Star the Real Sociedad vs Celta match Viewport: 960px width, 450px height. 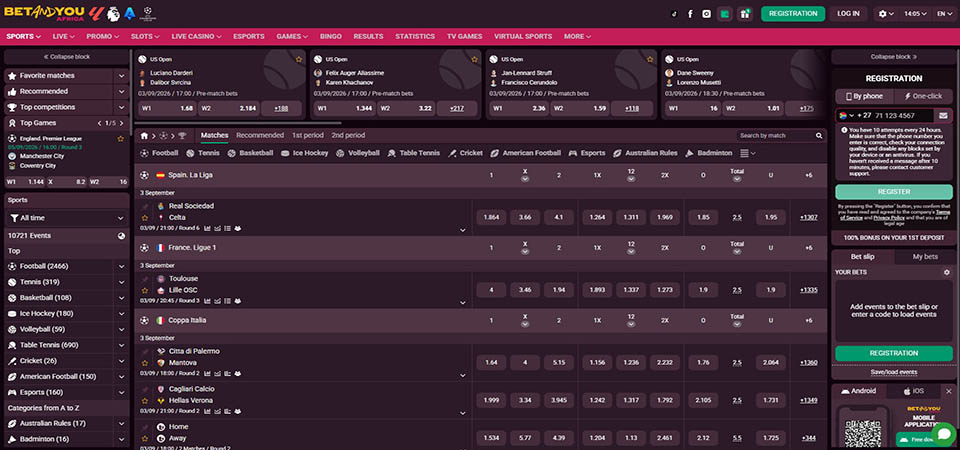coord(145,217)
